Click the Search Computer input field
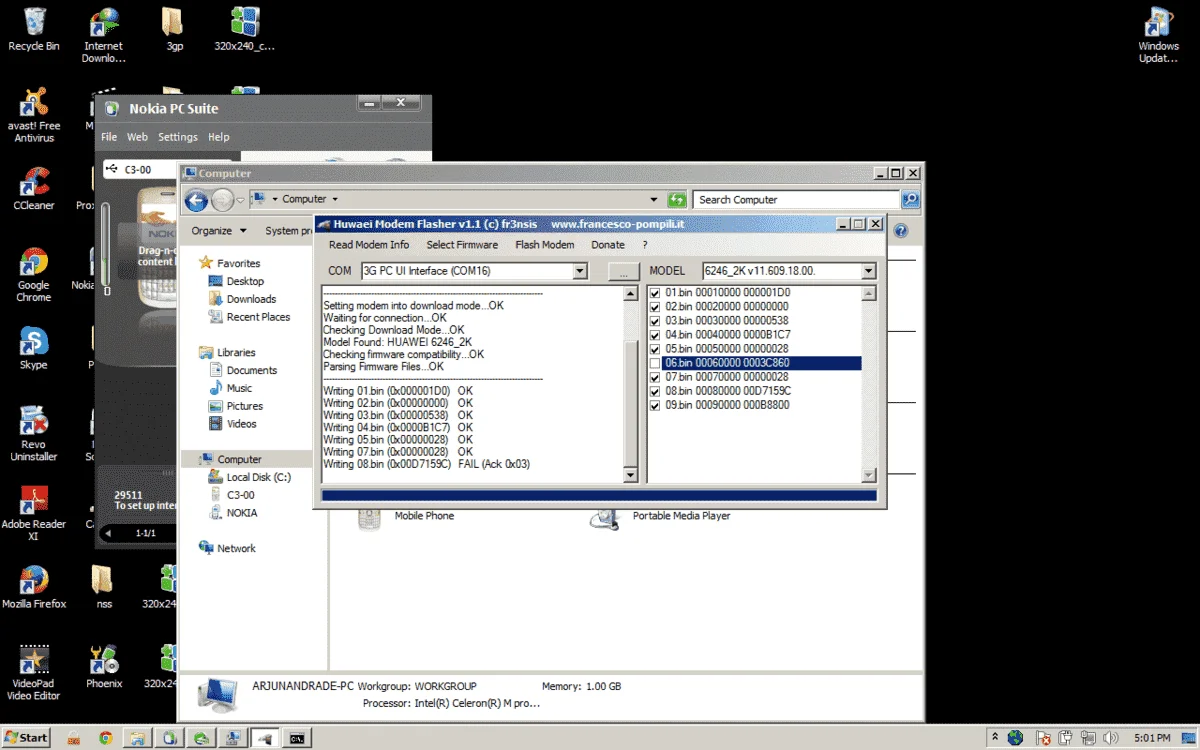Screen dimensions: 1200x750 [x=797, y=200]
